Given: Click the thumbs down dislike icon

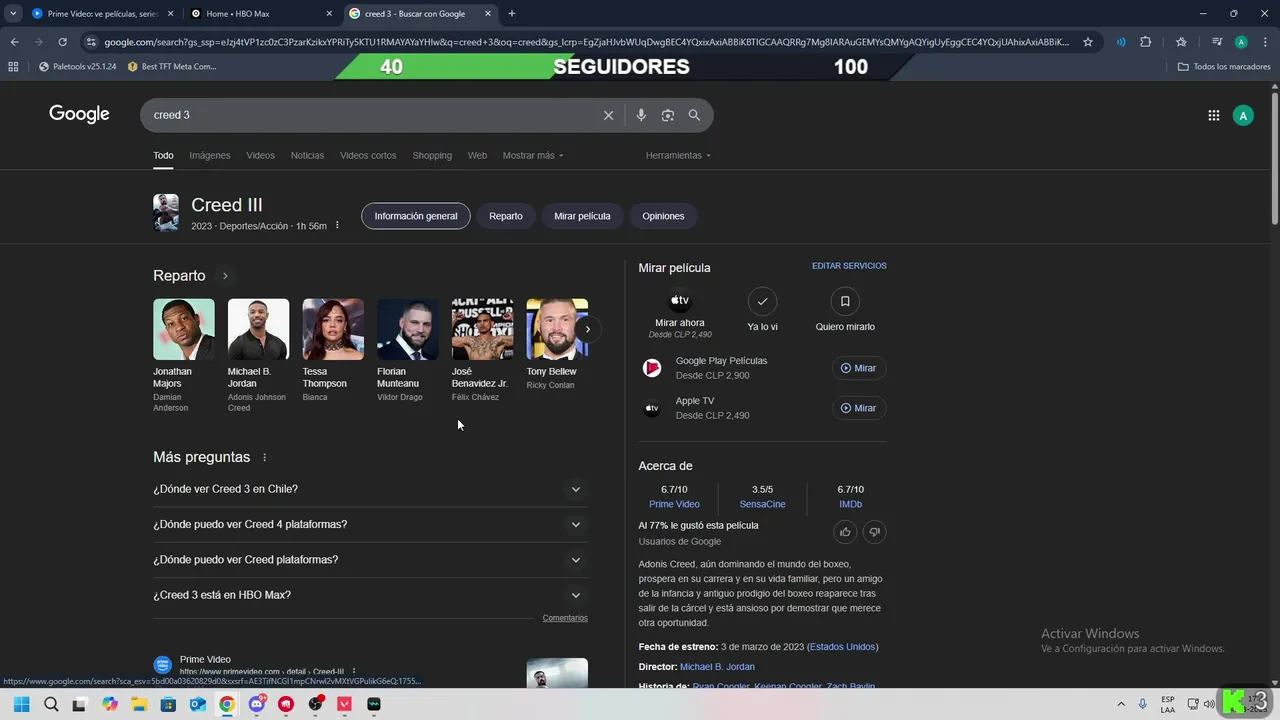Looking at the screenshot, I should [x=875, y=532].
